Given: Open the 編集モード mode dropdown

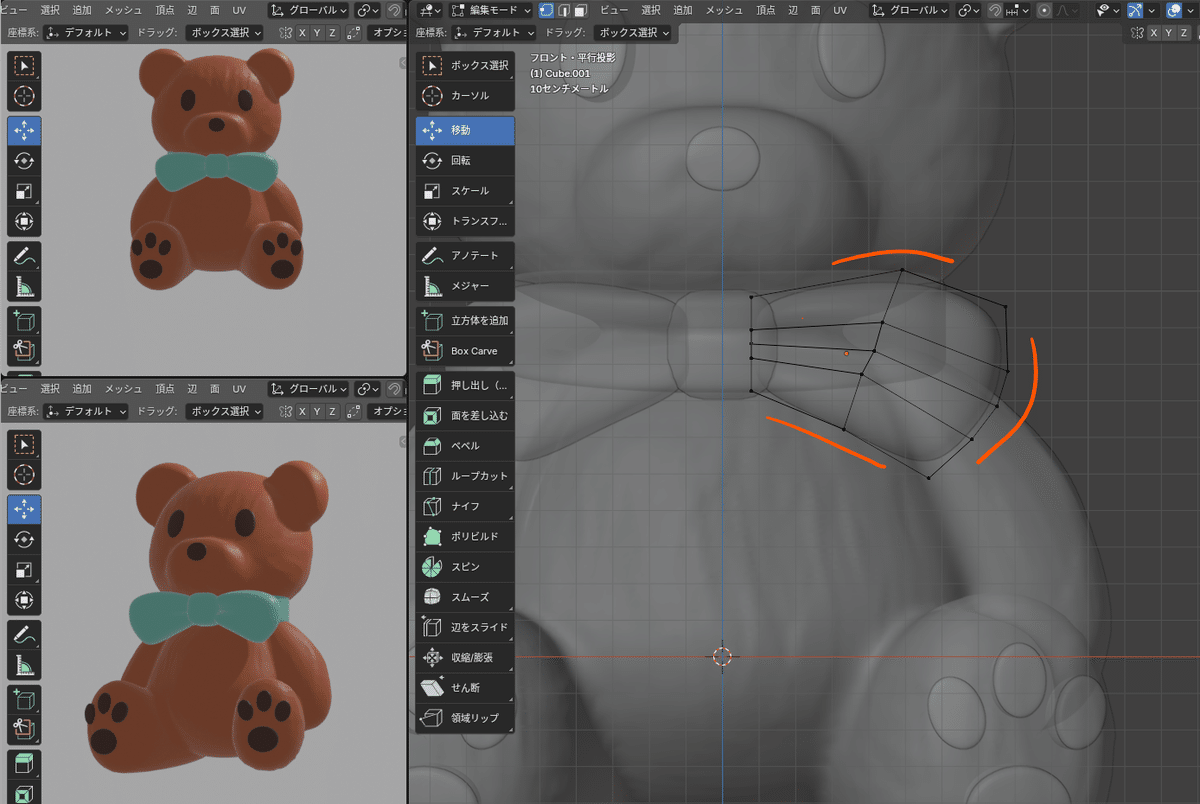Looking at the screenshot, I should coord(492,10).
